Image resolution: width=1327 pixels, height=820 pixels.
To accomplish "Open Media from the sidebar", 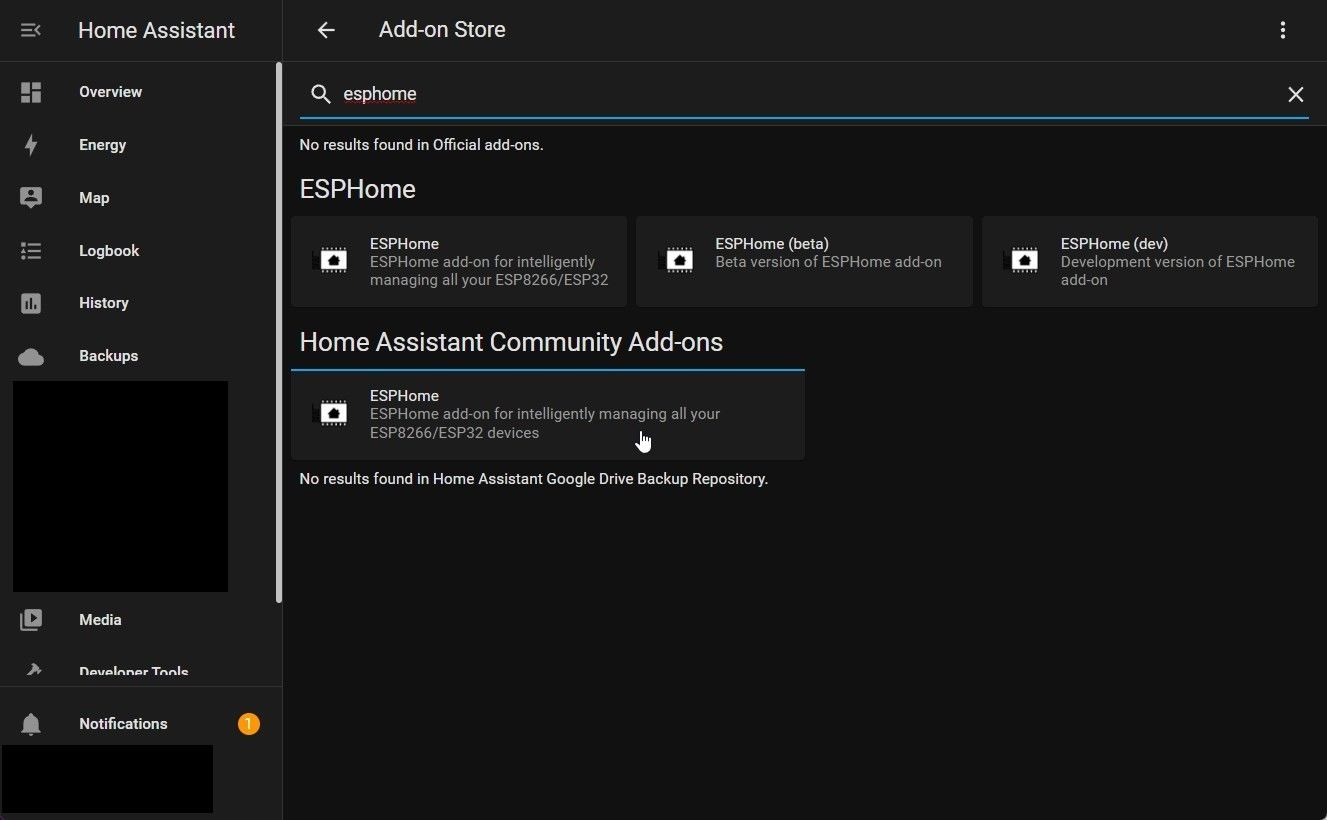I will click(x=100, y=620).
